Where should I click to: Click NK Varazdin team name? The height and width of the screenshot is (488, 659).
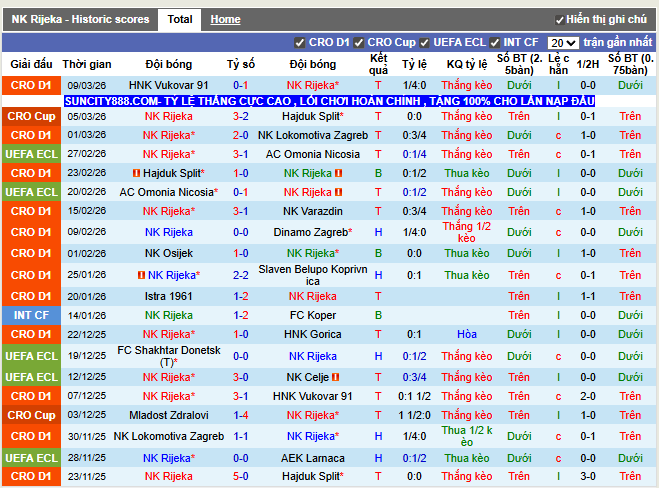tap(313, 211)
